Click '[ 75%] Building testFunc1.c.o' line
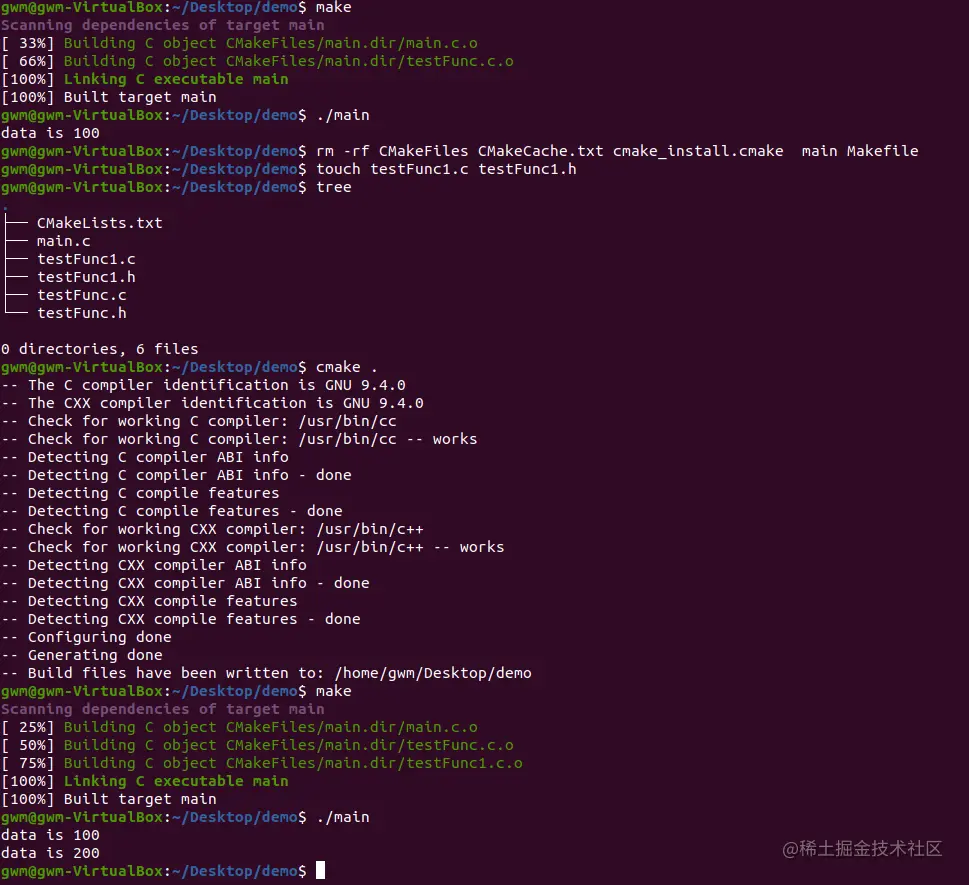 coord(262,763)
